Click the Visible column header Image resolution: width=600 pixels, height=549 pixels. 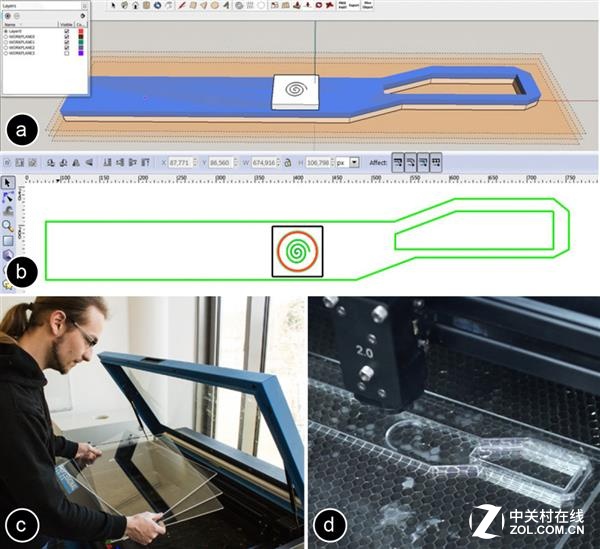[66, 24]
